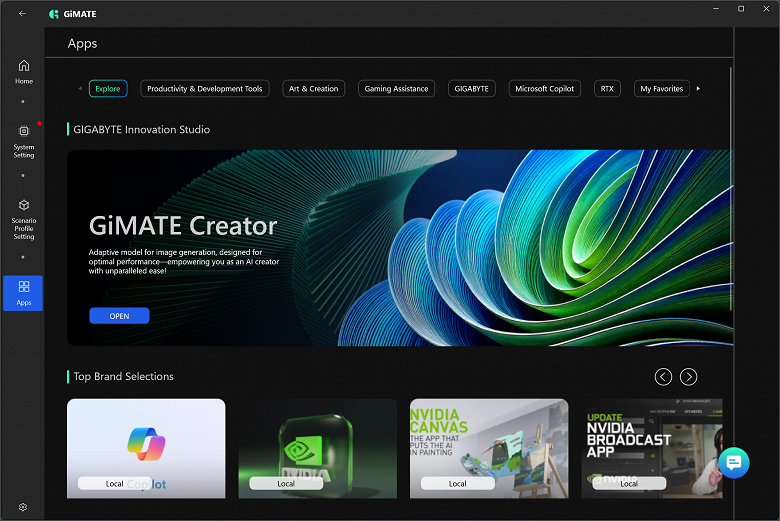Switch to Gaming Assistance tab
Image resolution: width=780 pixels, height=521 pixels.
tap(396, 89)
